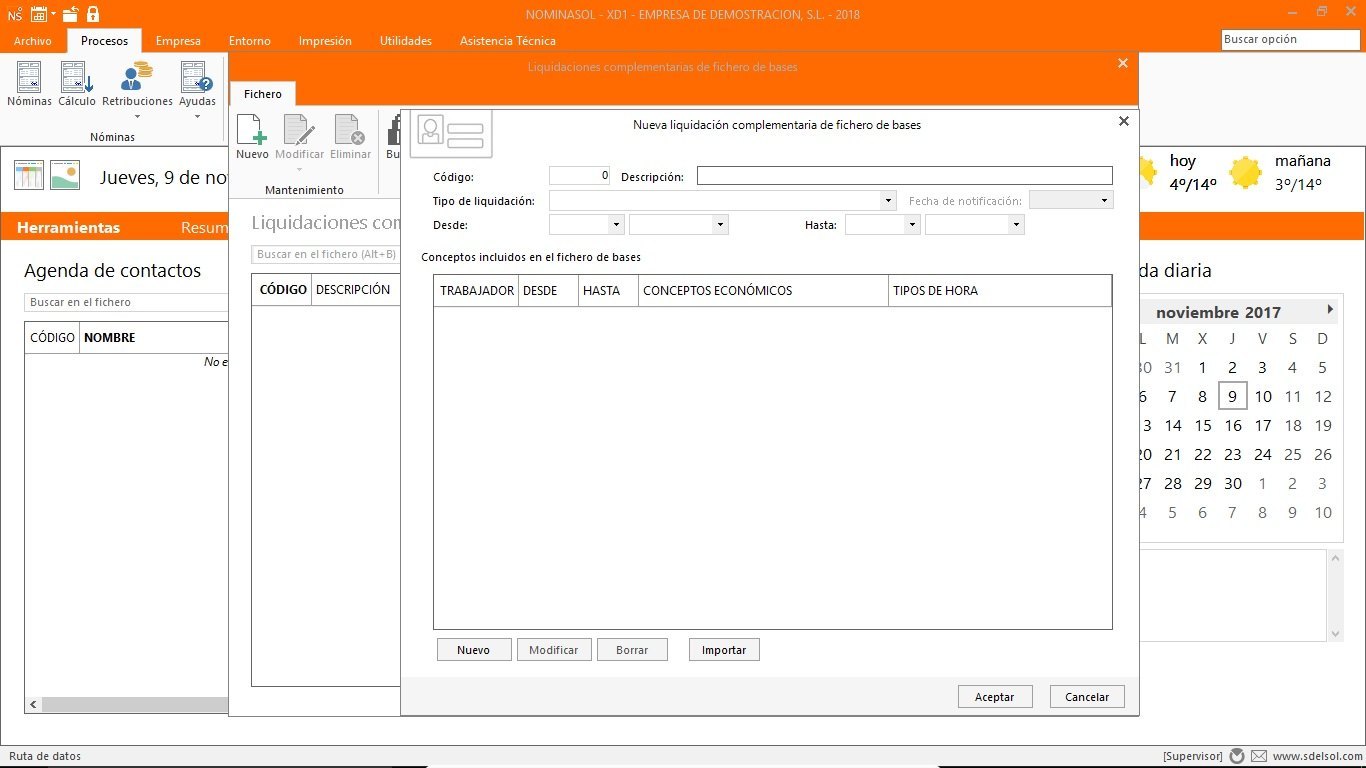Viewport: 1366px width, 768px height.
Task: Close the Nueva liquidación complementaria dialog
Action: (x=1123, y=121)
